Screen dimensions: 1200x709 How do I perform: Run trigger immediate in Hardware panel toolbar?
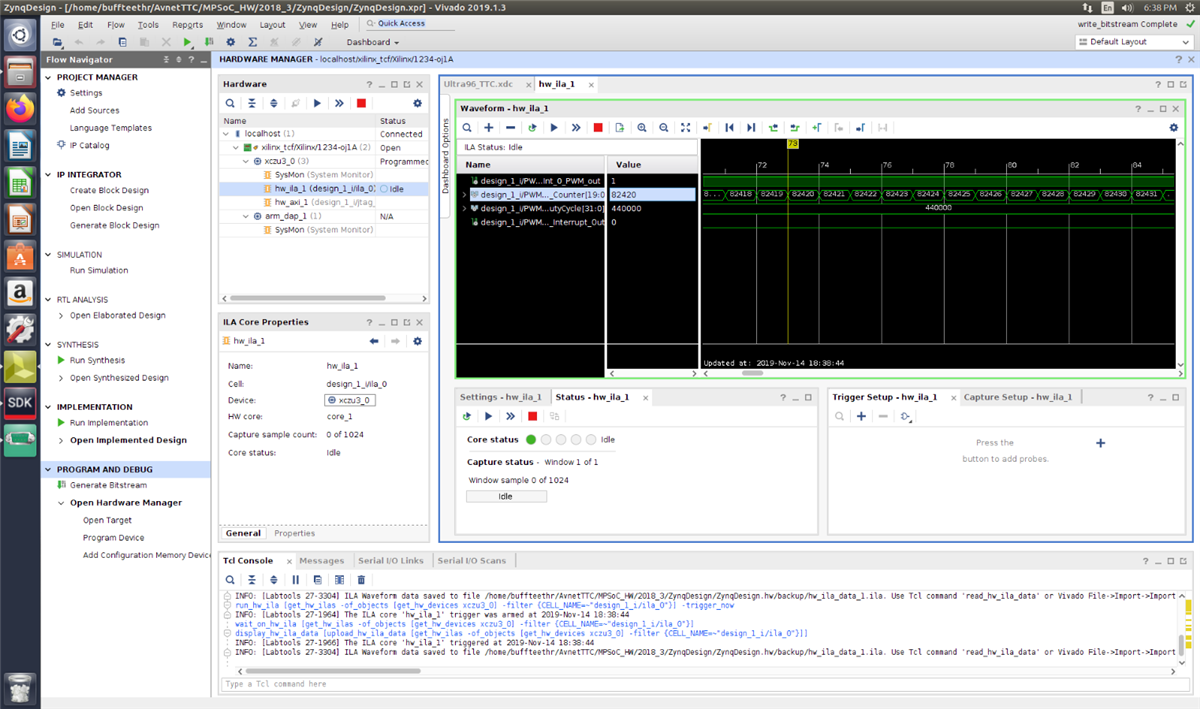(x=339, y=103)
